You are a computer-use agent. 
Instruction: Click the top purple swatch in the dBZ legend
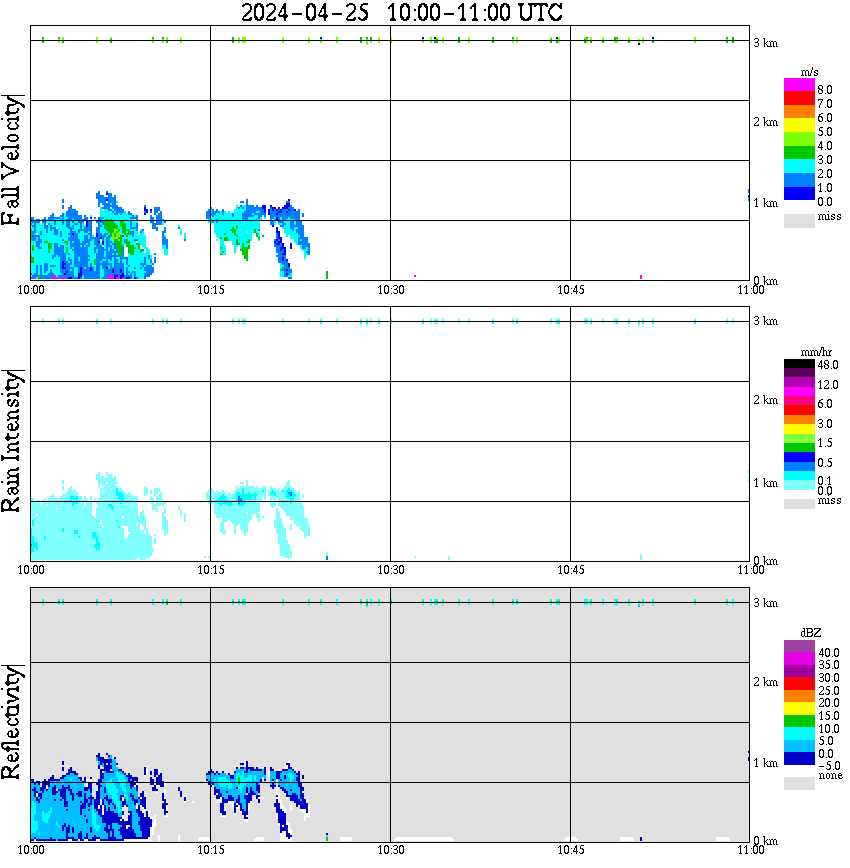(799, 647)
